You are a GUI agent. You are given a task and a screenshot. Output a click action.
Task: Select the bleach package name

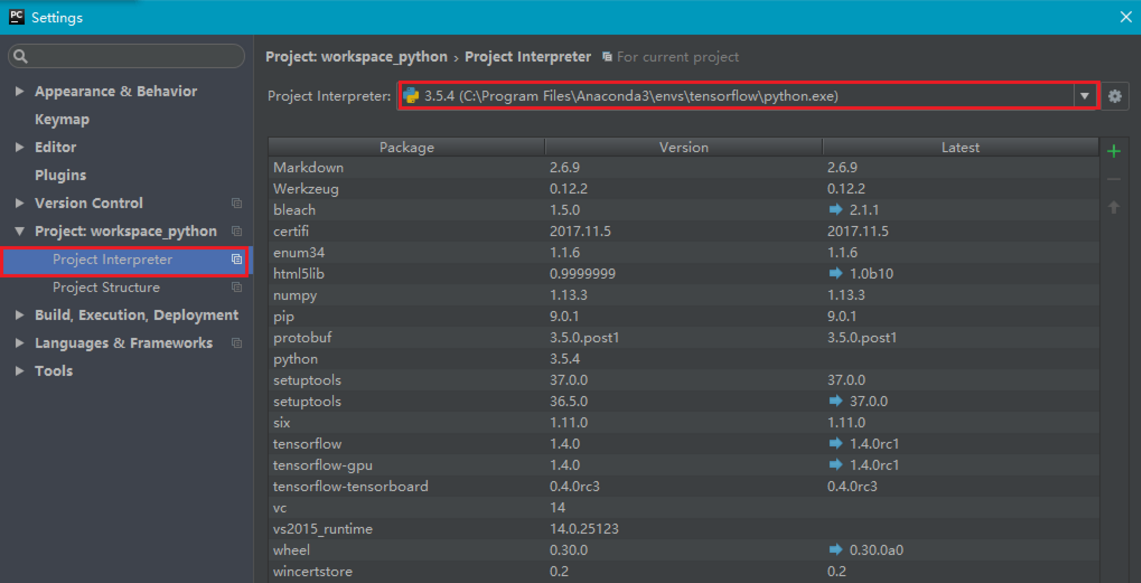pyautogui.click(x=294, y=210)
